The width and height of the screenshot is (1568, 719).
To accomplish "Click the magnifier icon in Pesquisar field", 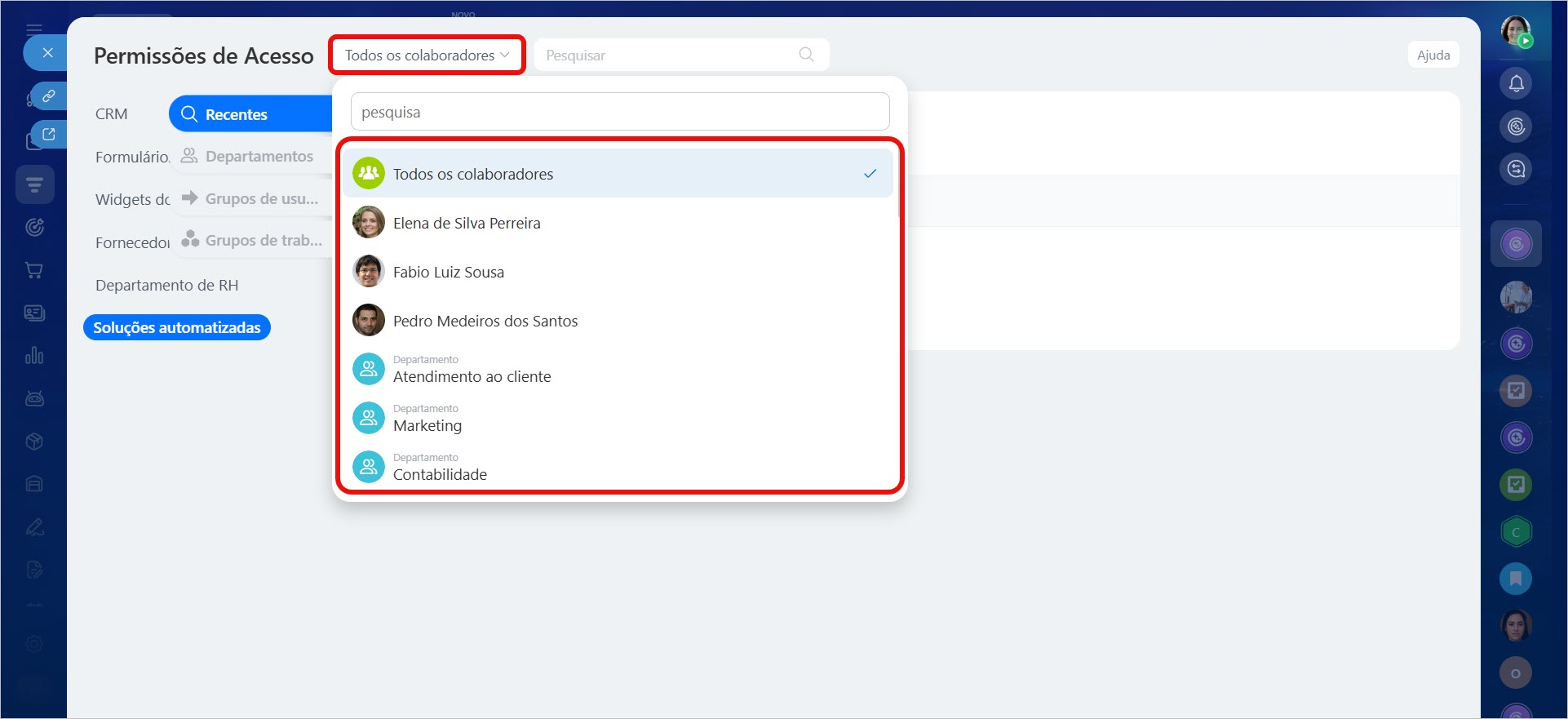I will (x=806, y=55).
